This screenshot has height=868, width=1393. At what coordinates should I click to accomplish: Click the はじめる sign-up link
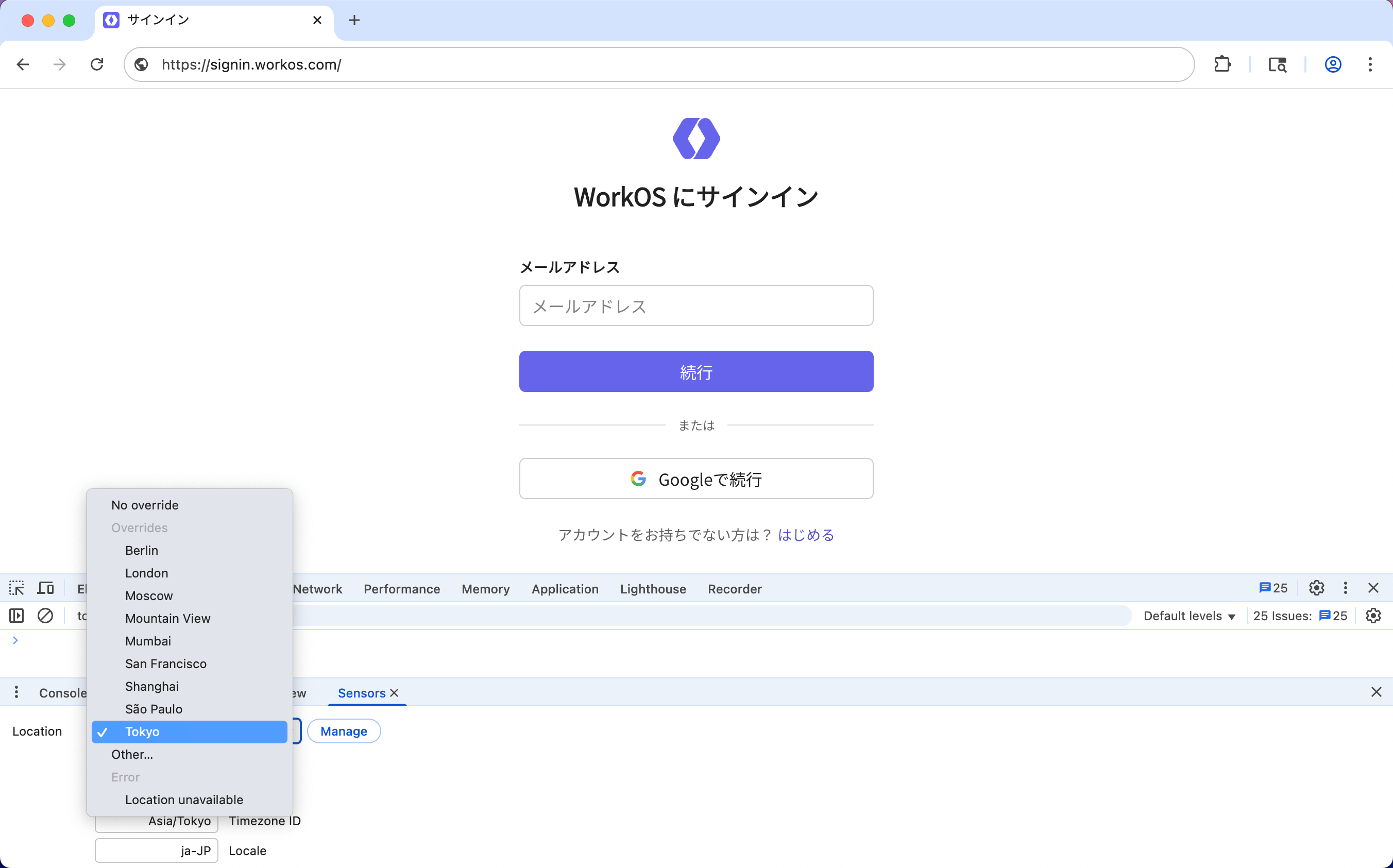coord(805,535)
